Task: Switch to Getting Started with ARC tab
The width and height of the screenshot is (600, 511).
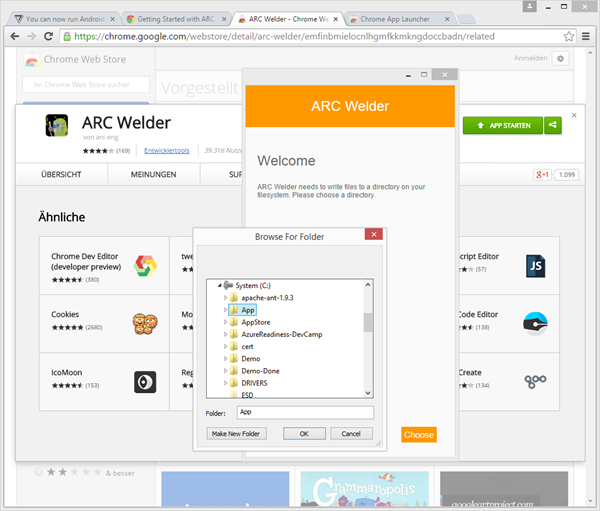Action: 176,19
